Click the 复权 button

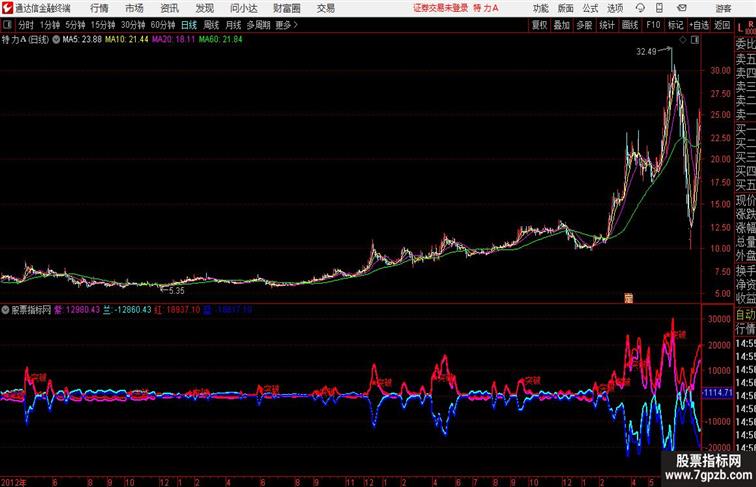coord(540,25)
